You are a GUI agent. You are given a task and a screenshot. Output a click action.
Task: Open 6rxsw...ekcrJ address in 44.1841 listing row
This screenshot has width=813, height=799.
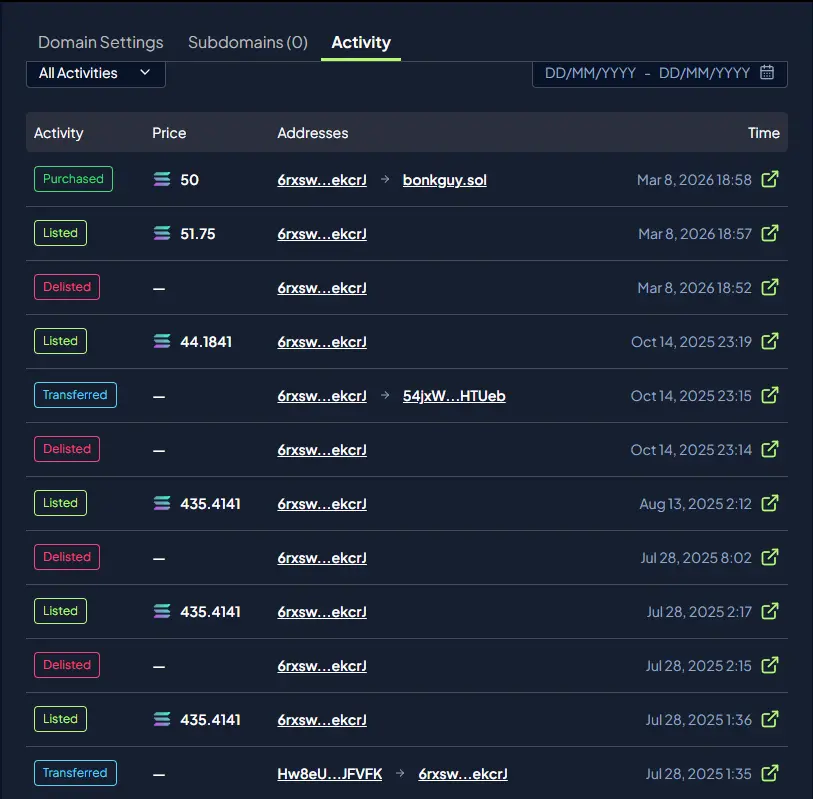tap(322, 342)
